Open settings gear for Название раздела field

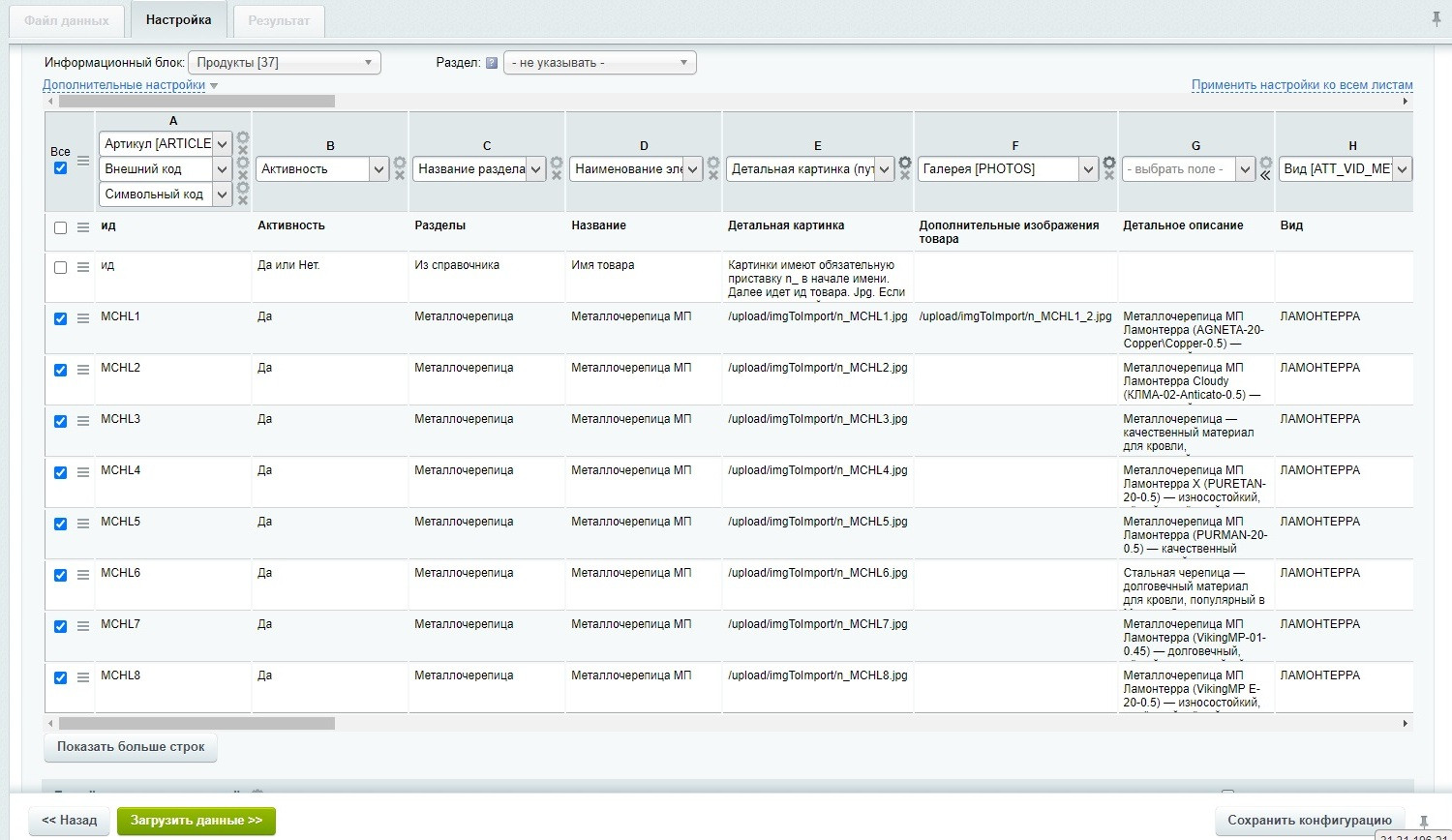point(557,163)
